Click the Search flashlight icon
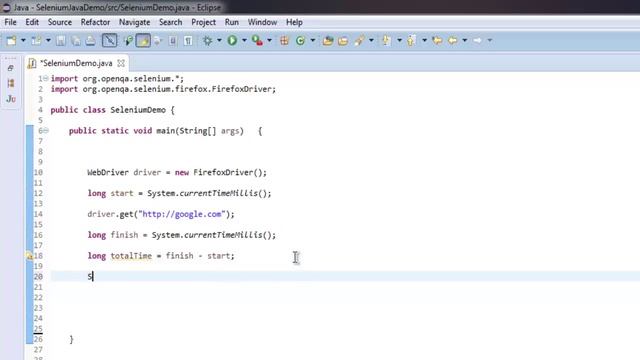The image size is (640, 360). click(359, 40)
